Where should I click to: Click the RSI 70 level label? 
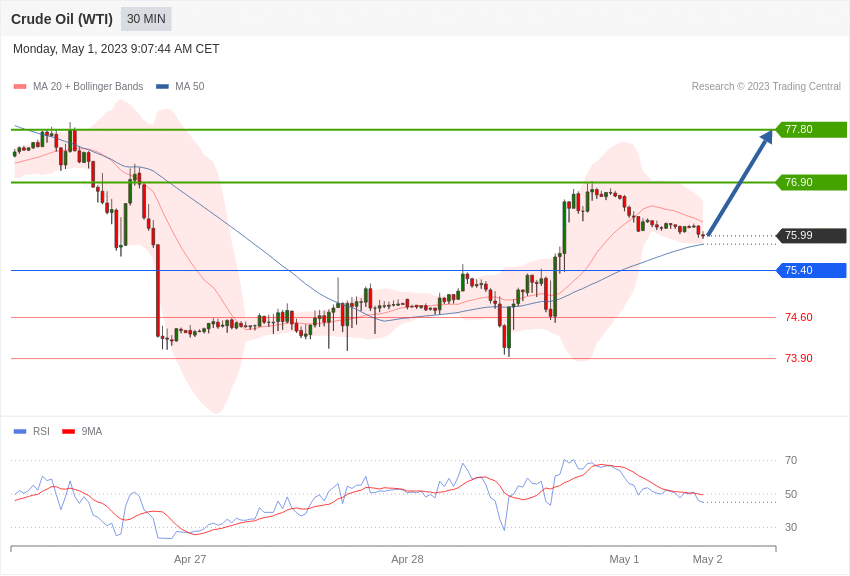[x=791, y=461]
